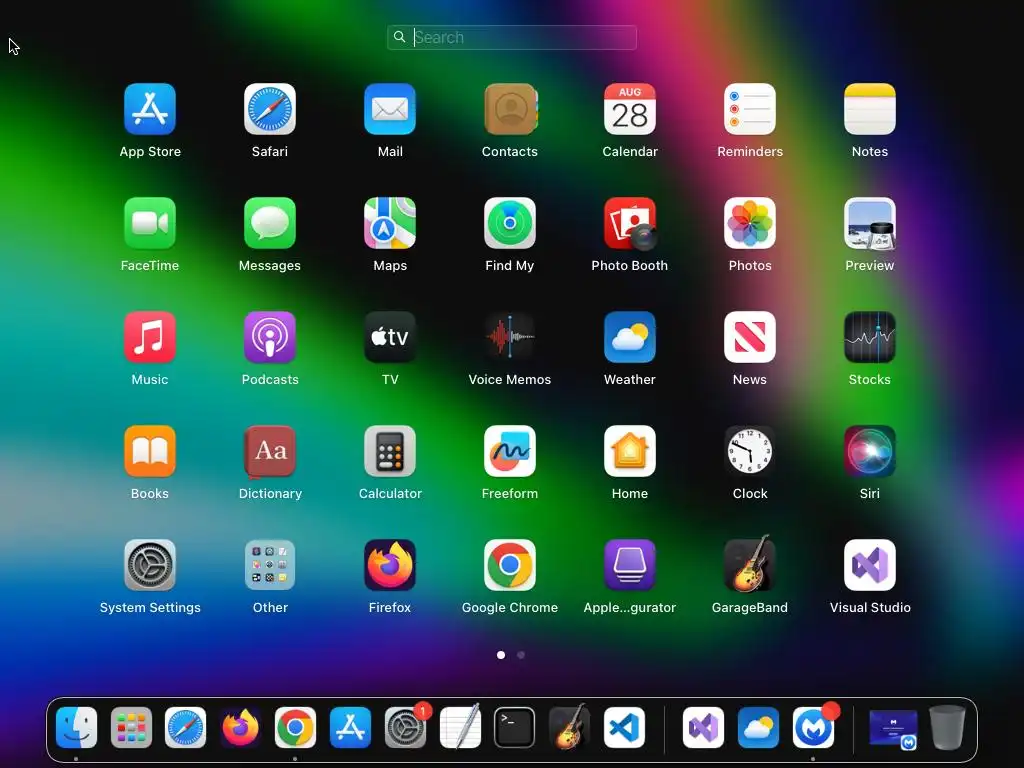This screenshot has height=768, width=1024.
Task: Open Weather from the Dock
Action: coord(758,728)
